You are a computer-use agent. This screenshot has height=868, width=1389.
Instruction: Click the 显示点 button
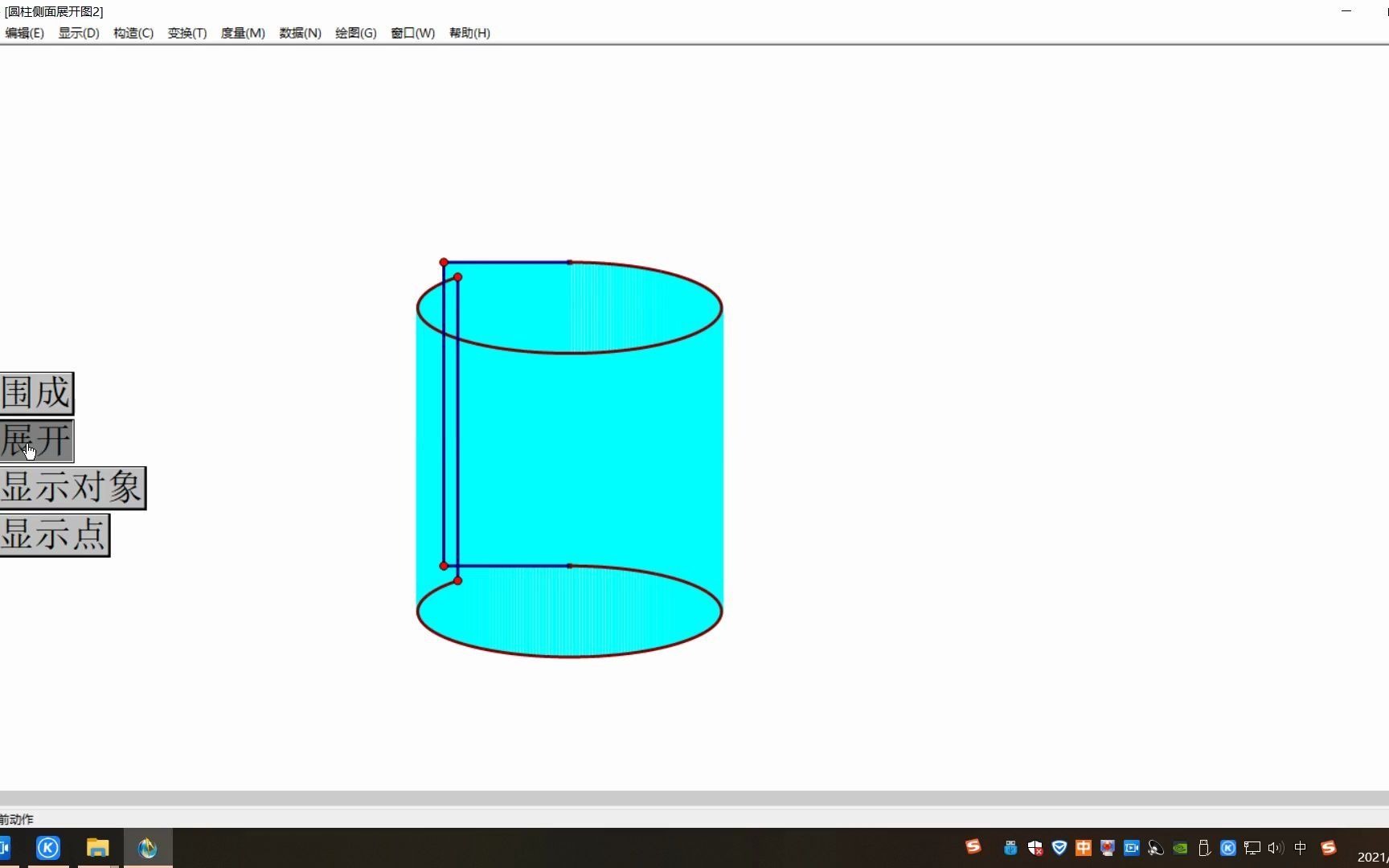tap(54, 535)
